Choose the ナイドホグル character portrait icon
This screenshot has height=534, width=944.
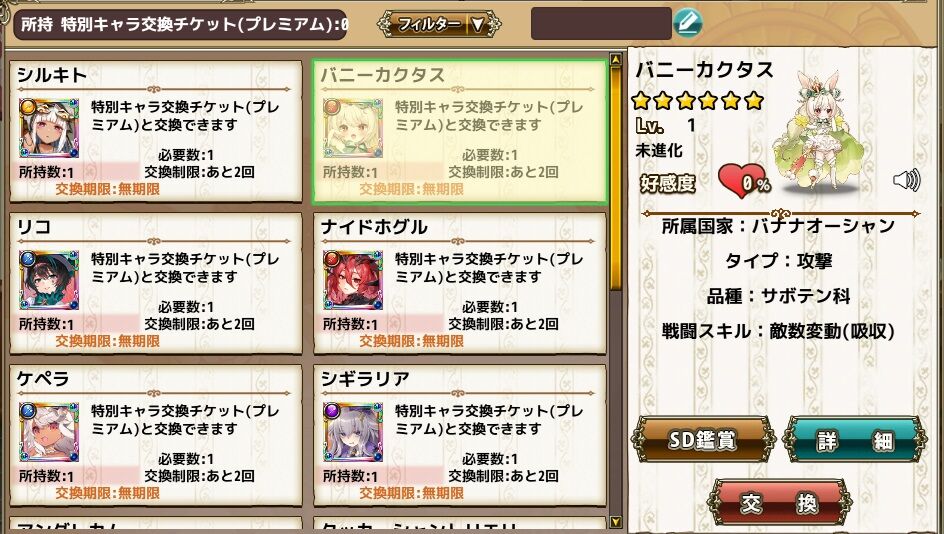pos(353,280)
